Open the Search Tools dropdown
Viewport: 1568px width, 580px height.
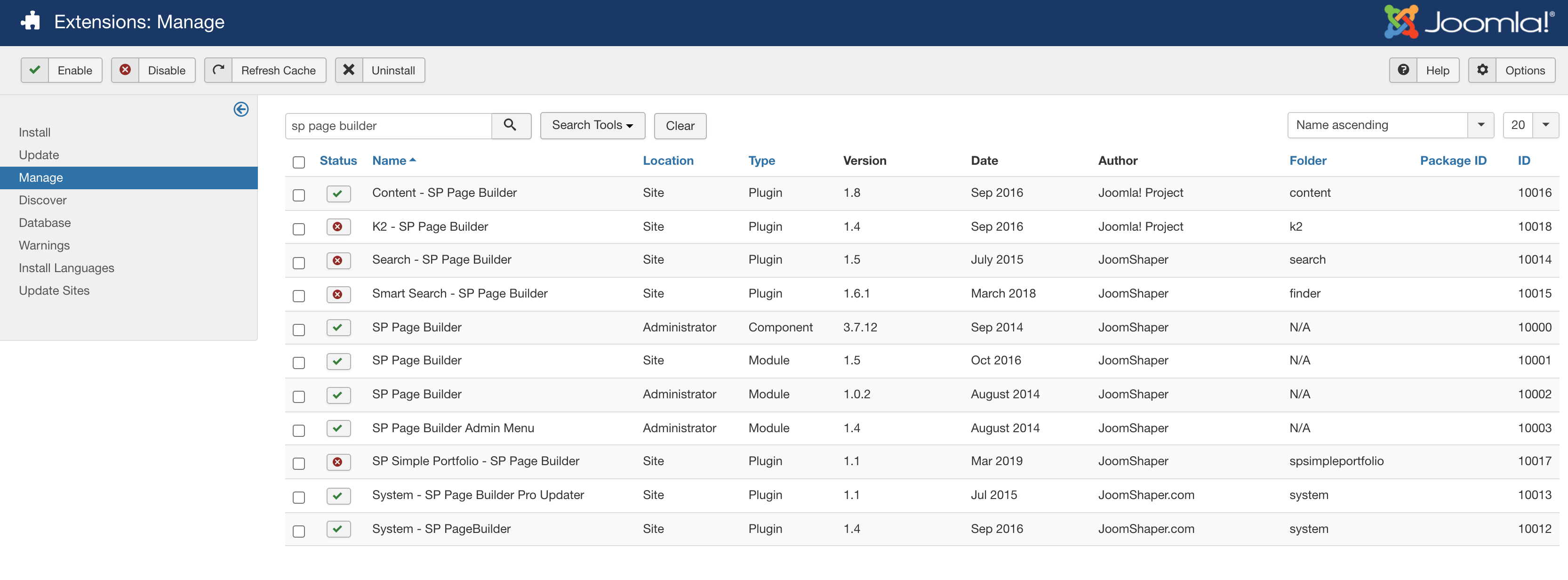pyautogui.click(x=592, y=126)
